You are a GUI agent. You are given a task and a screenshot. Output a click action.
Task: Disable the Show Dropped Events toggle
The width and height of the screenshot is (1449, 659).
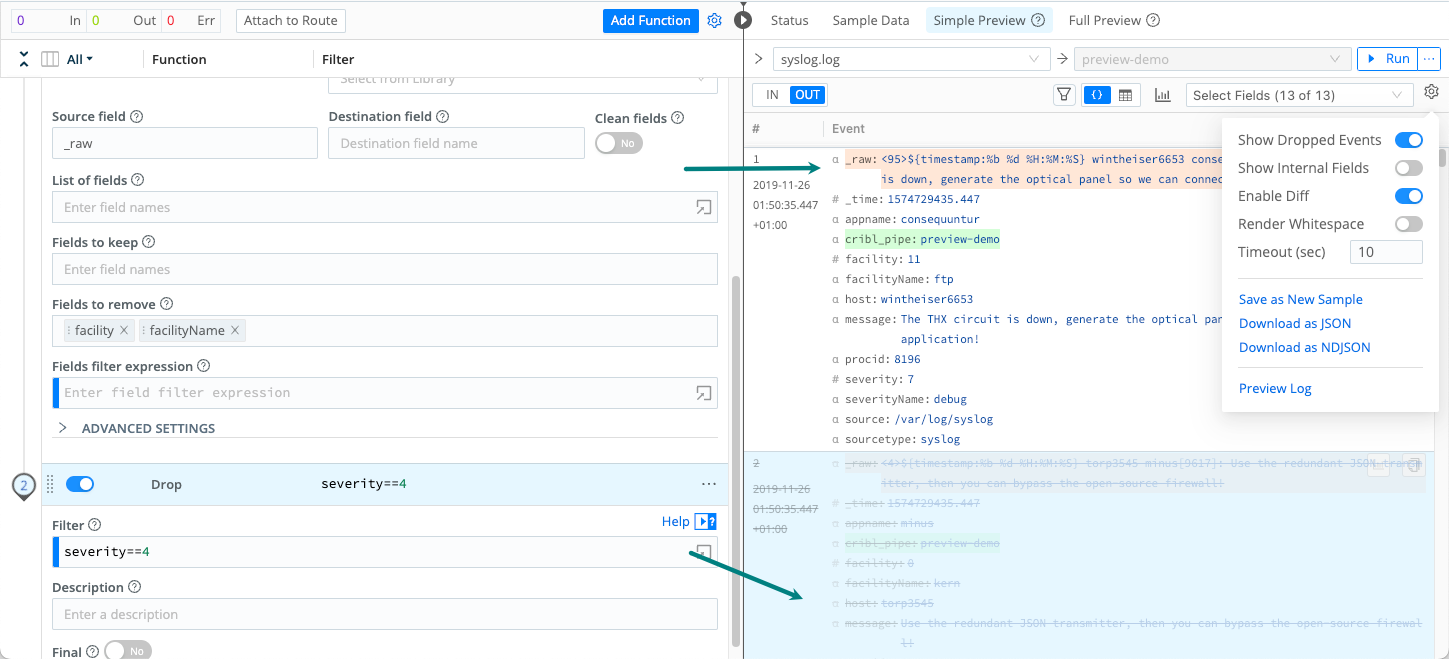[x=1408, y=140]
